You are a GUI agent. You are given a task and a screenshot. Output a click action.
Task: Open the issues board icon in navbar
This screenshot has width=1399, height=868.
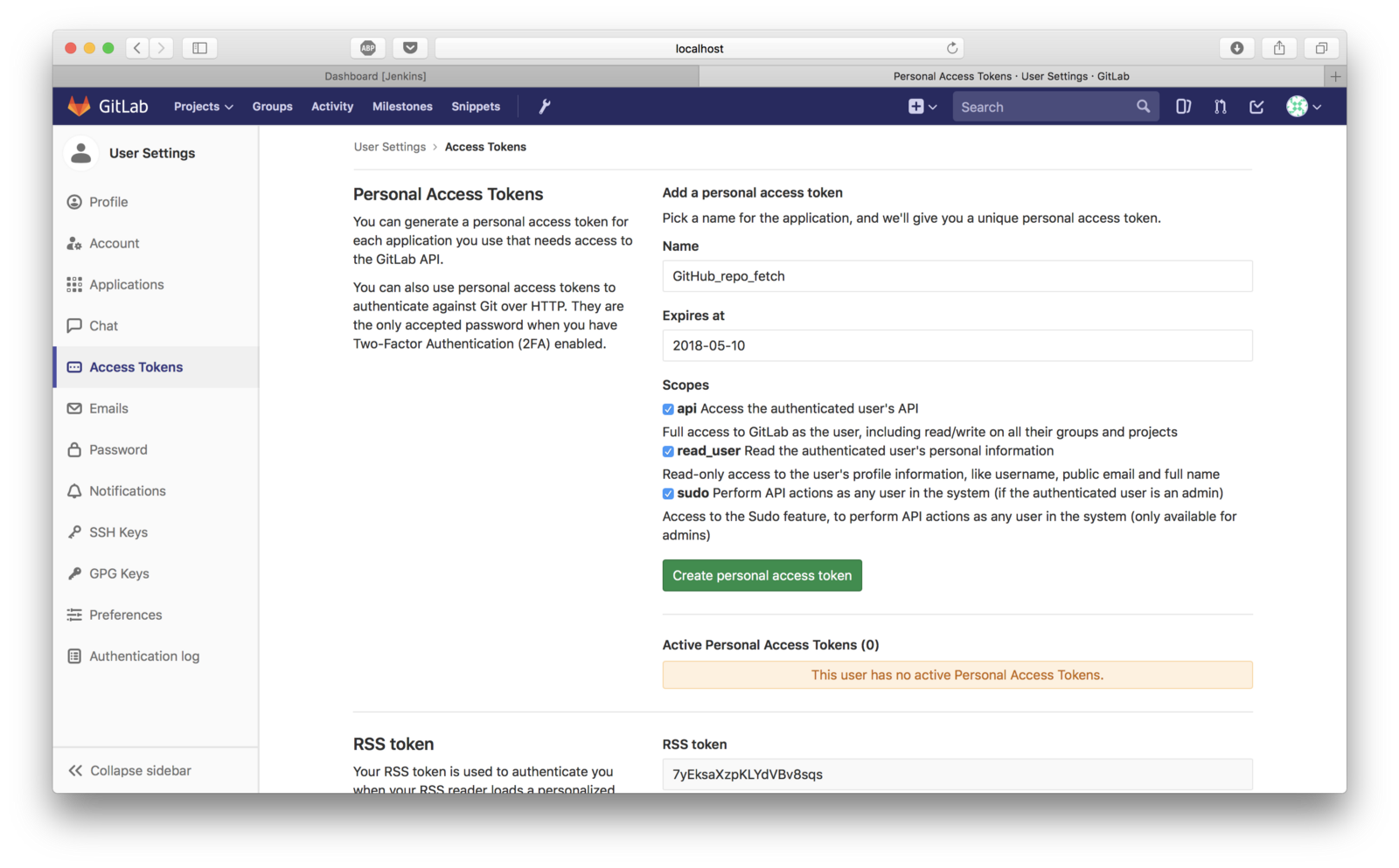[x=1183, y=107]
